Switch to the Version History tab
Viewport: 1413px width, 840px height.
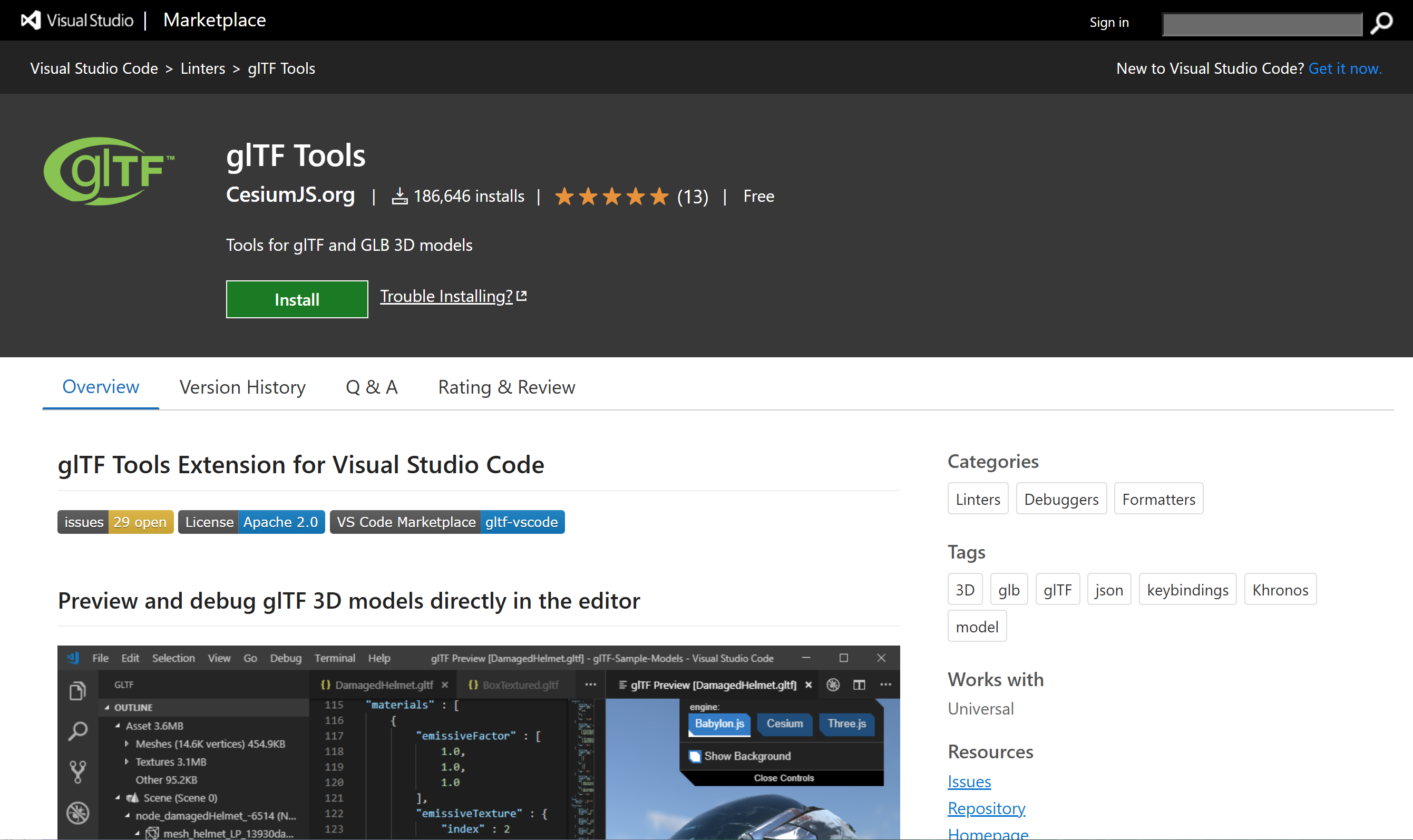click(x=242, y=387)
